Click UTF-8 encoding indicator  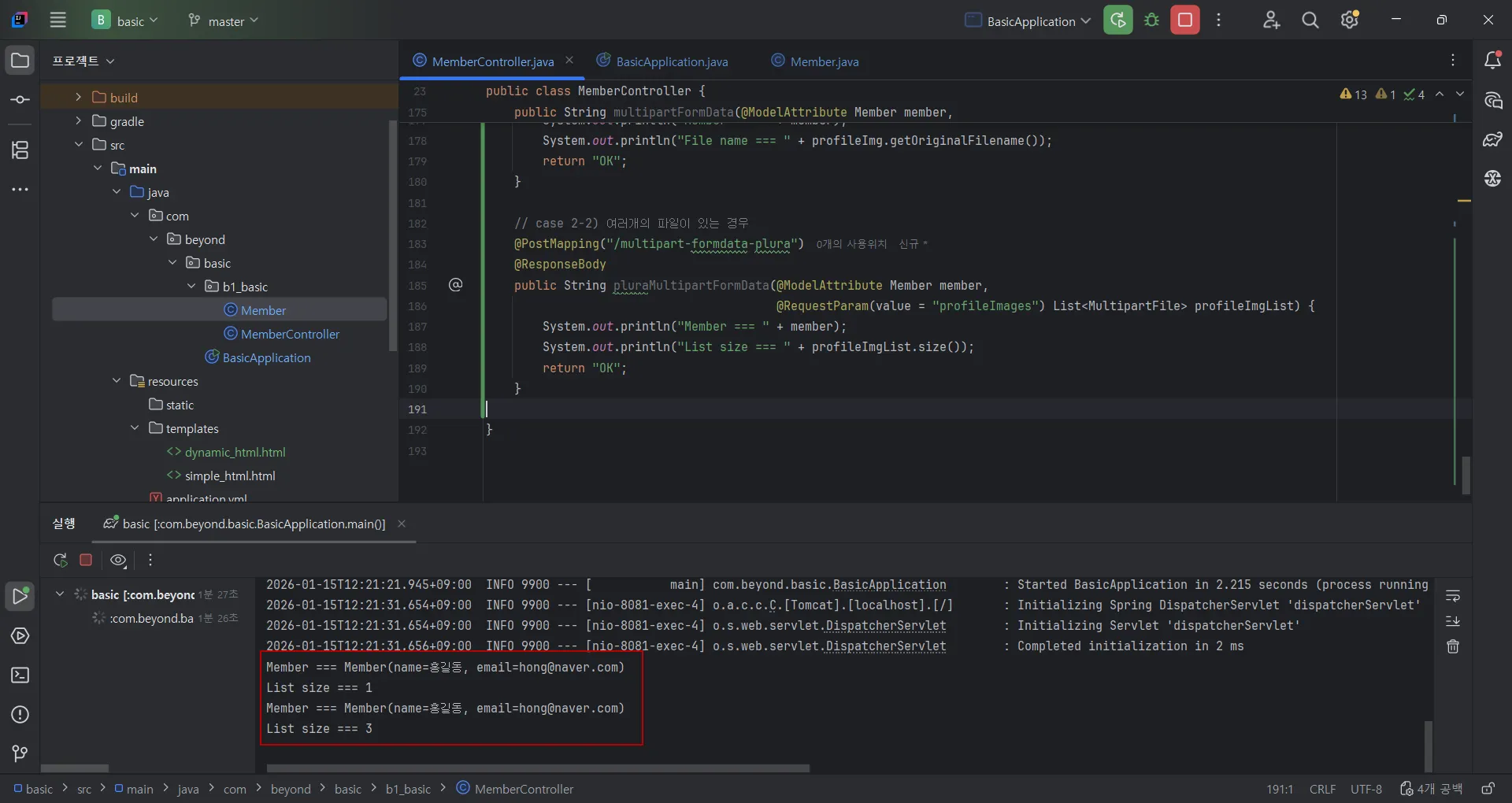pyautogui.click(x=1366, y=789)
